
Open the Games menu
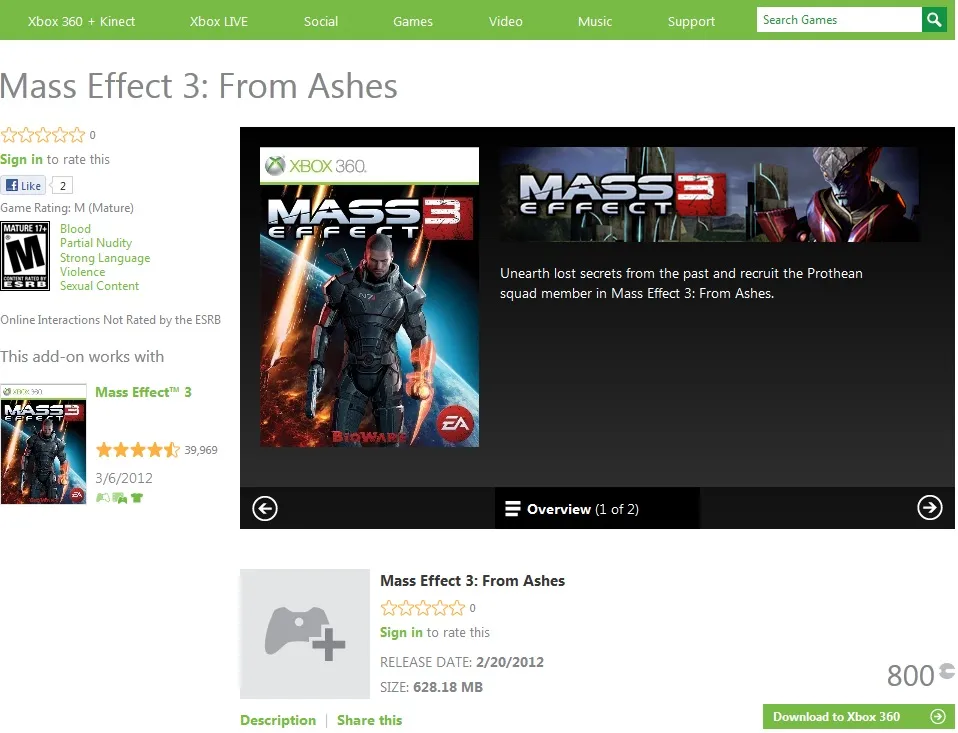tap(413, 21)
